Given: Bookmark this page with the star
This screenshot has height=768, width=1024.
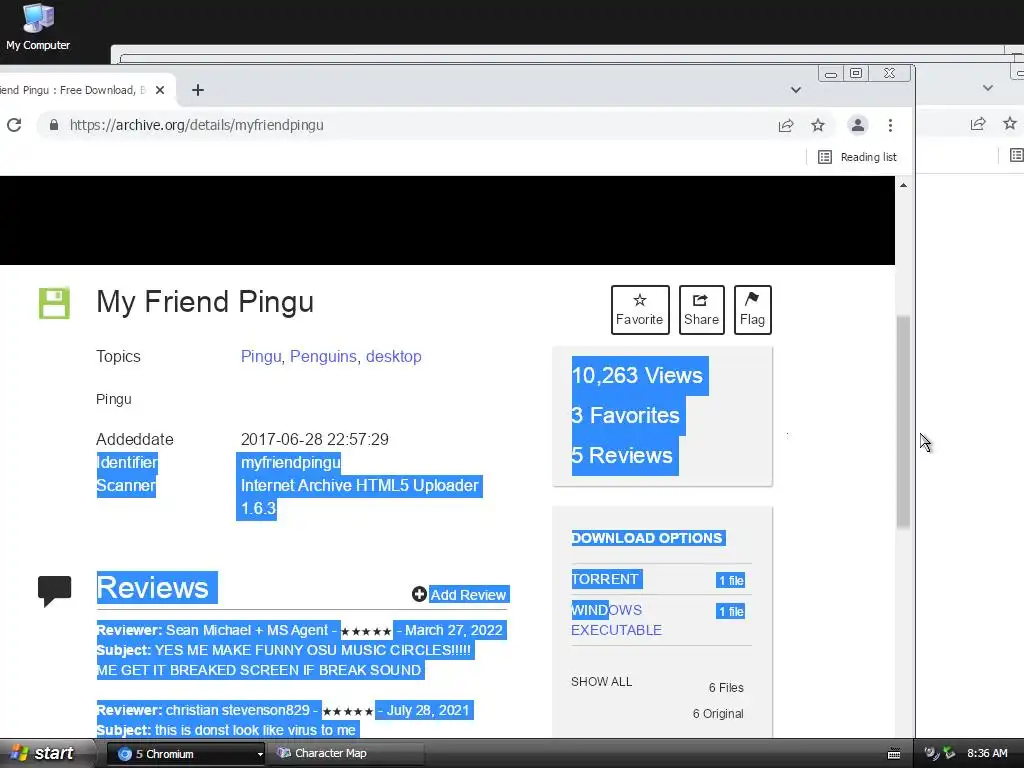Looking at the screenshot, I should (x=818, y=125).
